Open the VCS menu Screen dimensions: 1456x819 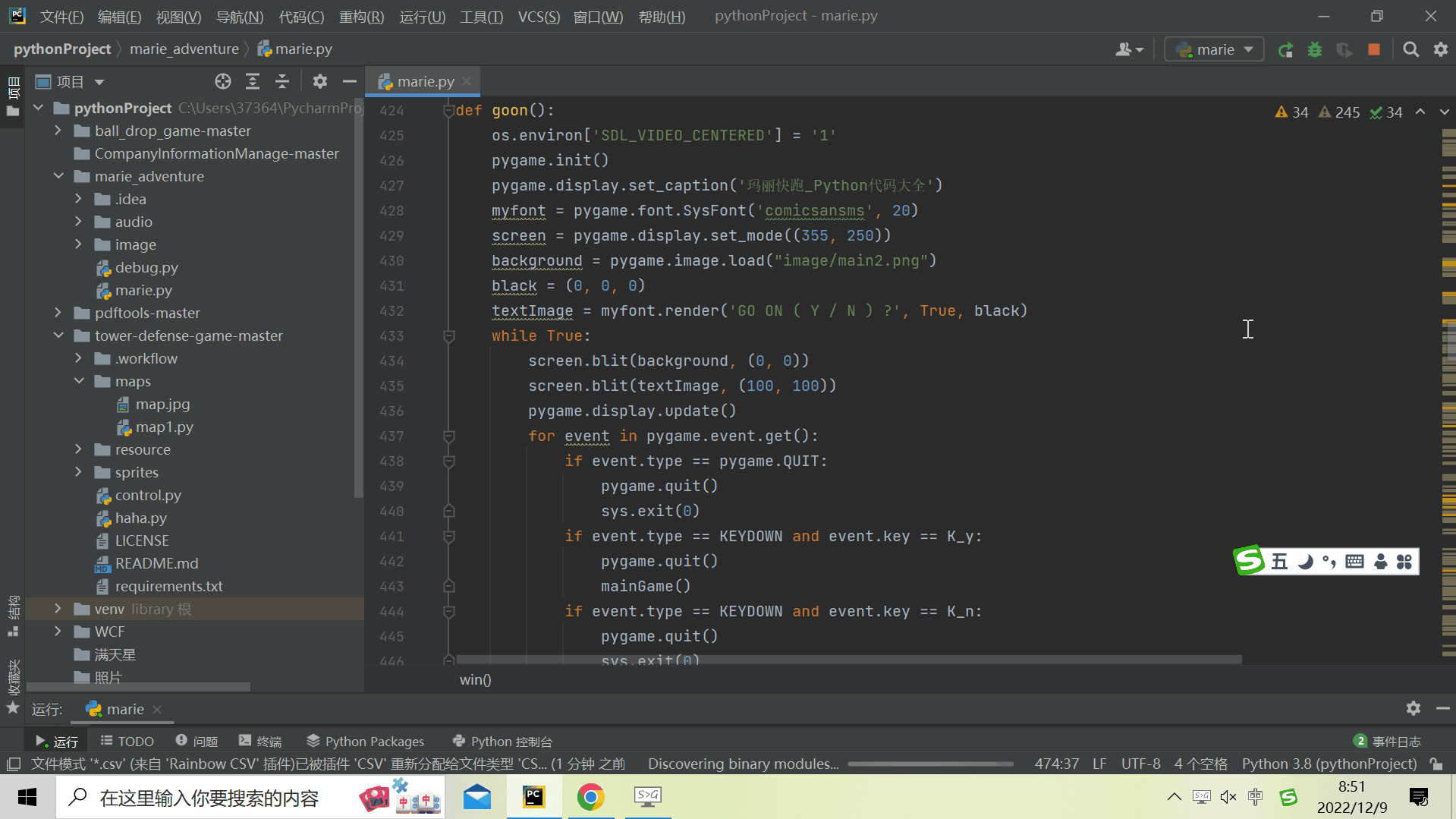[x=539, y=17]
